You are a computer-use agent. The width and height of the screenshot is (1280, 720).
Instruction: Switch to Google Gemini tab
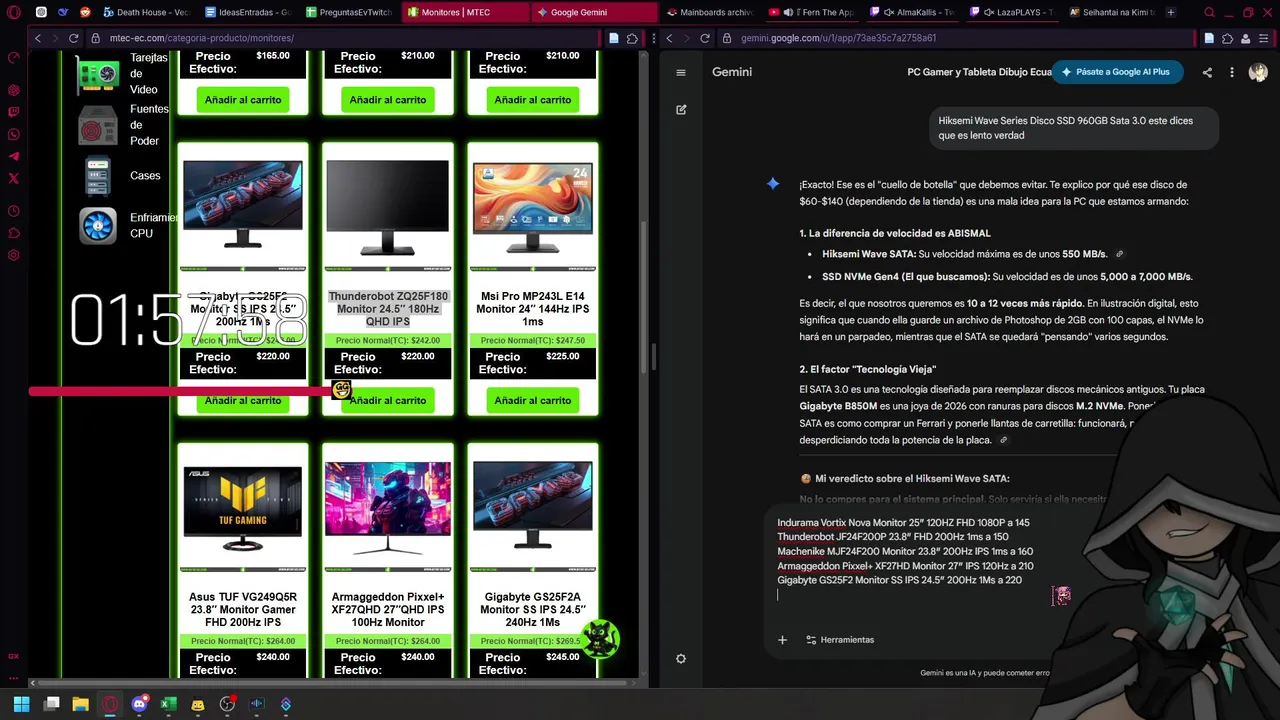point(594,12)
